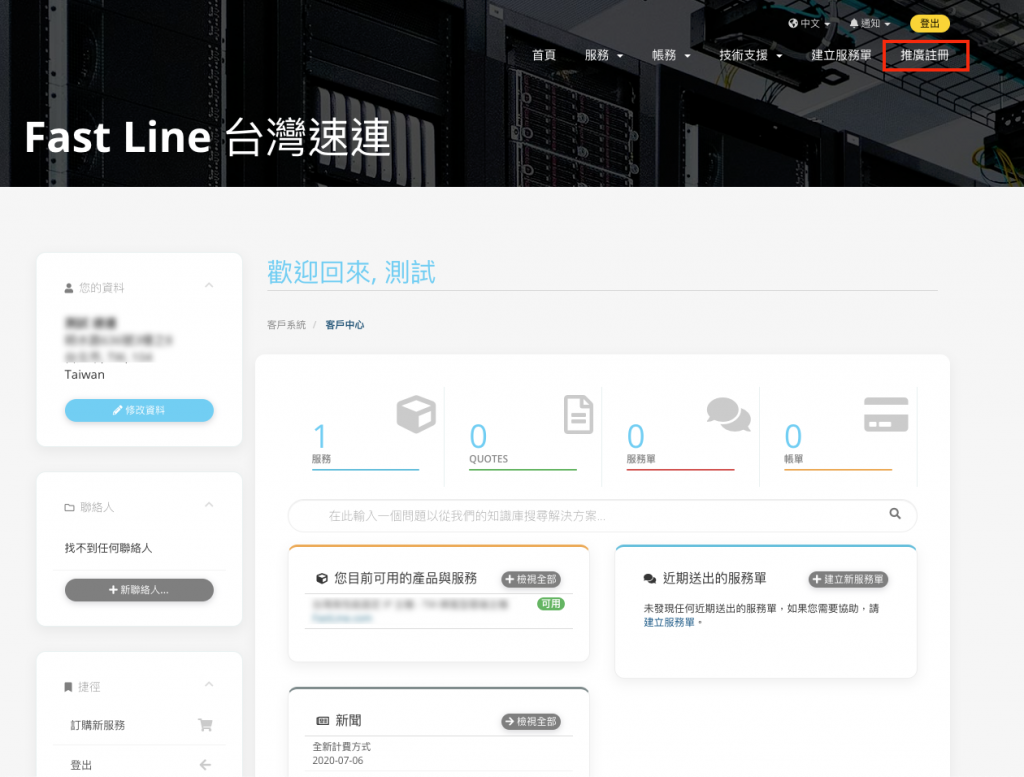
Task: Open the 通知 notifications dropdown
Action: [x=870, y=24]
